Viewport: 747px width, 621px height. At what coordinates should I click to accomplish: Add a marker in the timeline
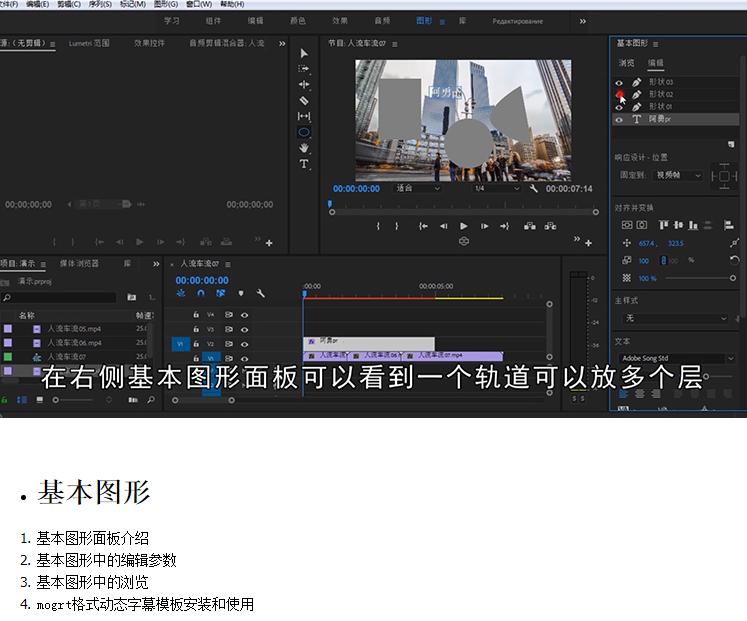coord(241,293)
